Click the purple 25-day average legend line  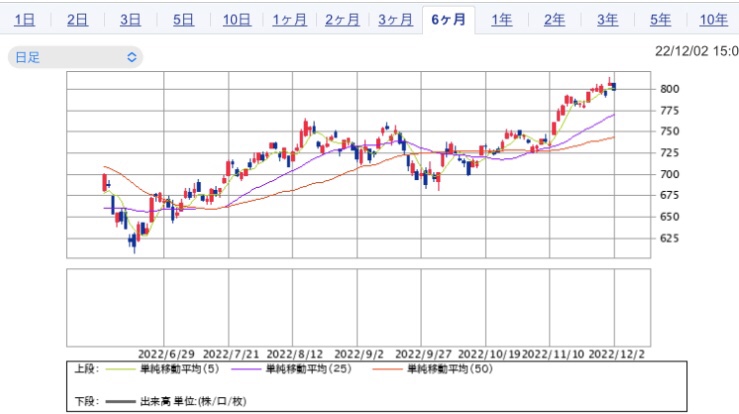click(246, 369)
